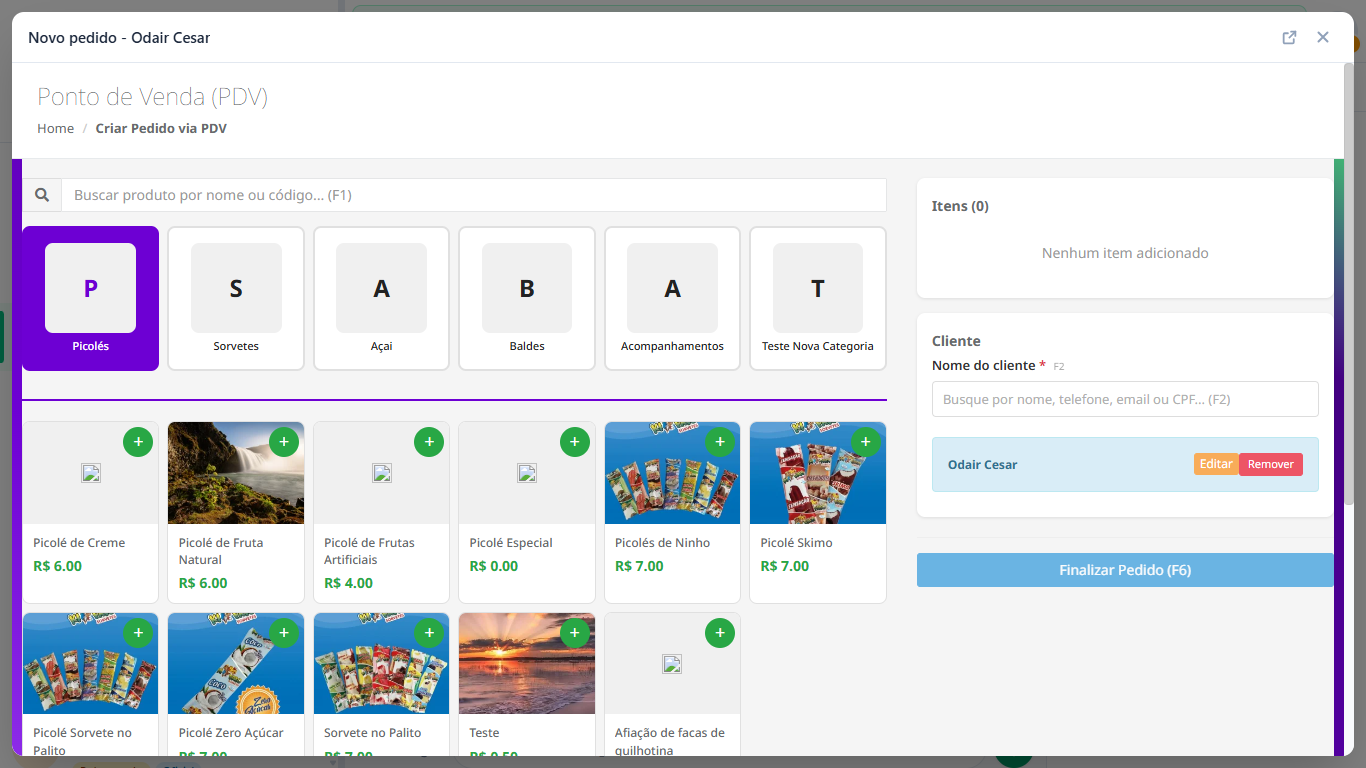
Task: Switch to Sorvetes category
Action: tap(236, 298)
